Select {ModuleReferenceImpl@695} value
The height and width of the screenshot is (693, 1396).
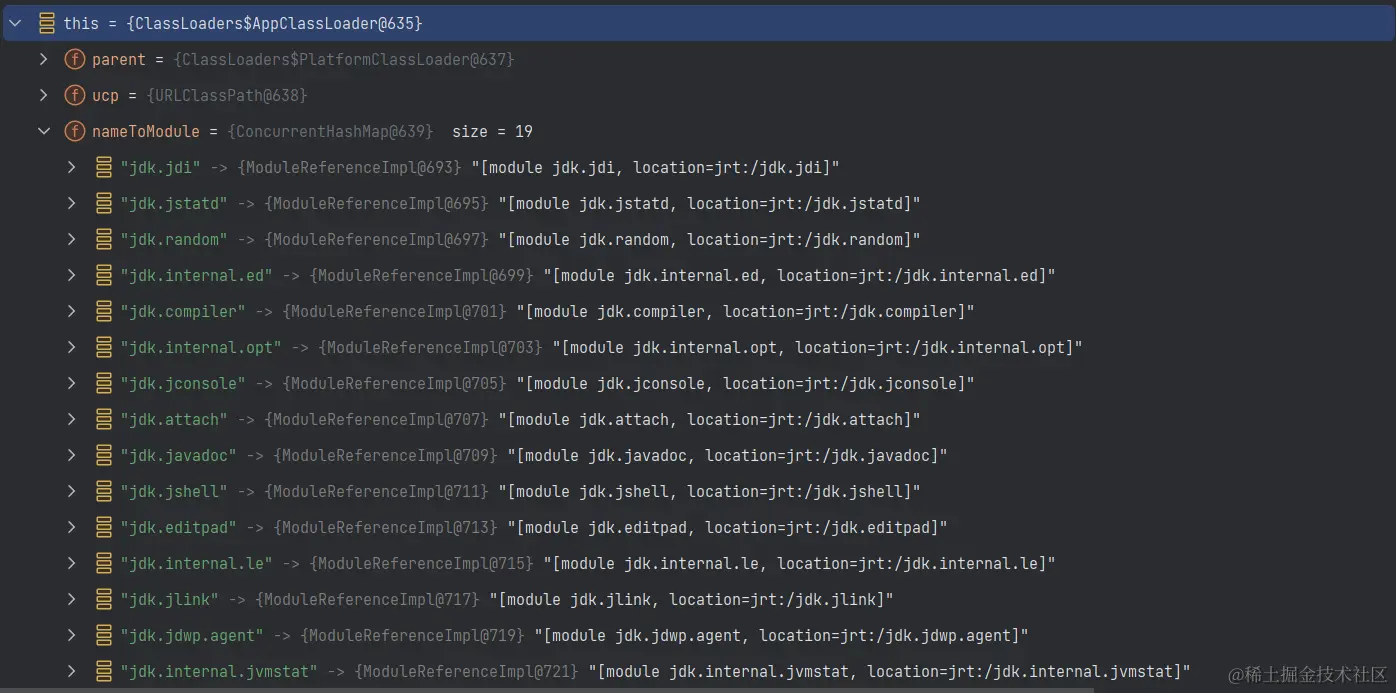point(377,204)
